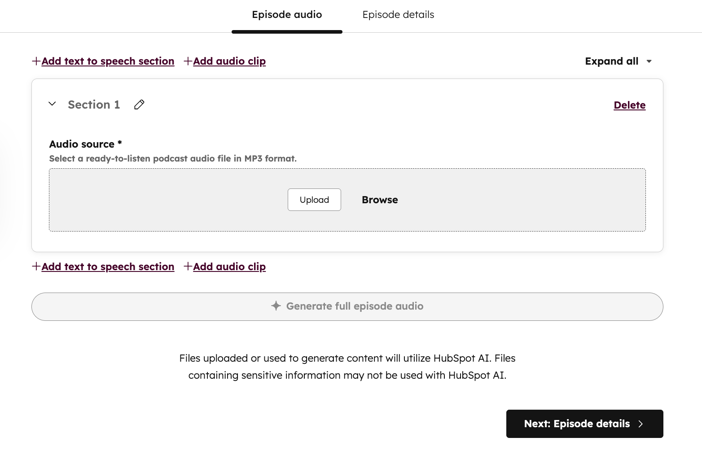Click the top Add audio clip link
The height and width of the screenshot is (455, 702).
[229, 61]
